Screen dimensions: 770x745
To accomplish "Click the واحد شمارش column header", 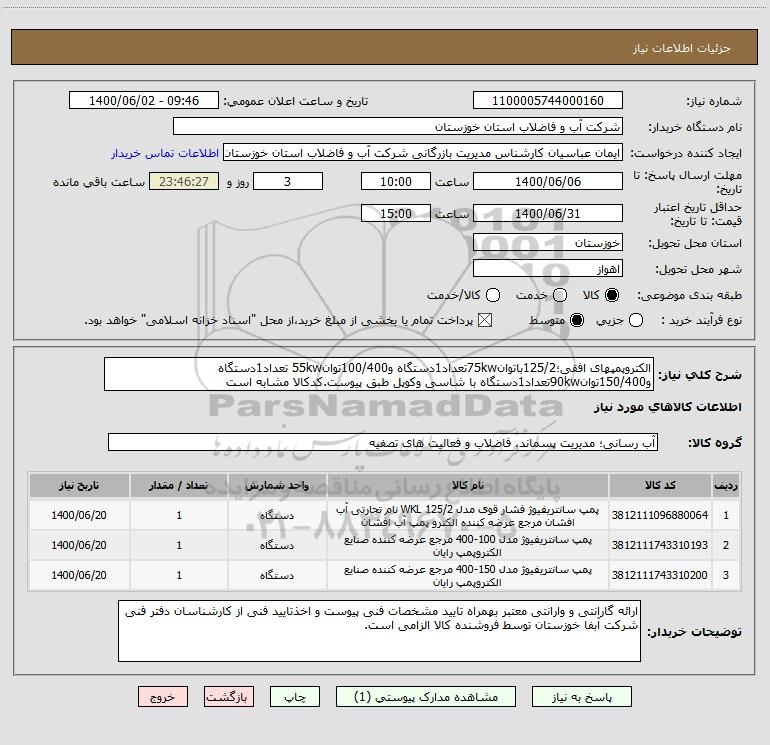I will coord(277,486).
